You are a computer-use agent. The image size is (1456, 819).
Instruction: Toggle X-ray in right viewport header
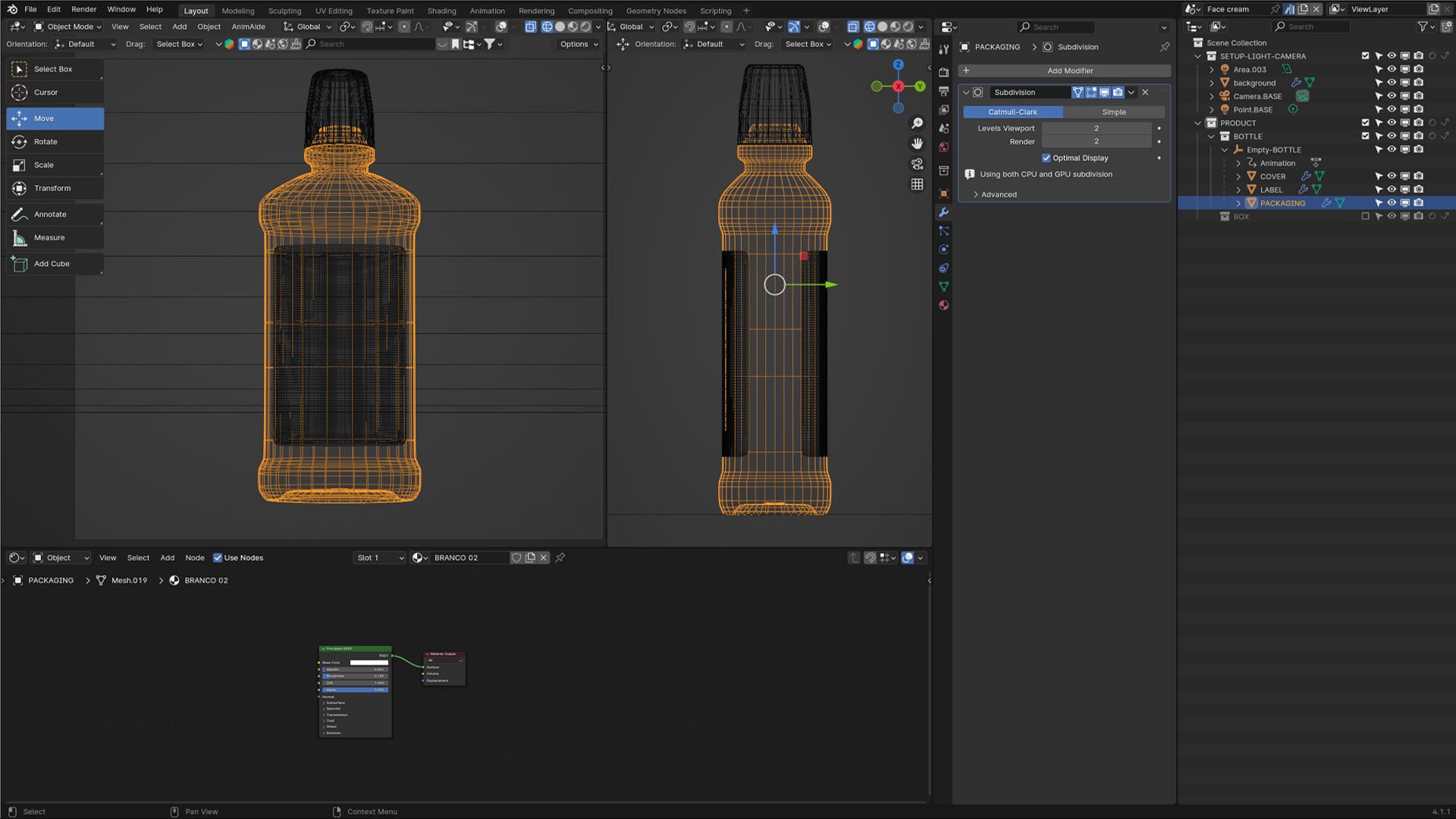(853, 27)
